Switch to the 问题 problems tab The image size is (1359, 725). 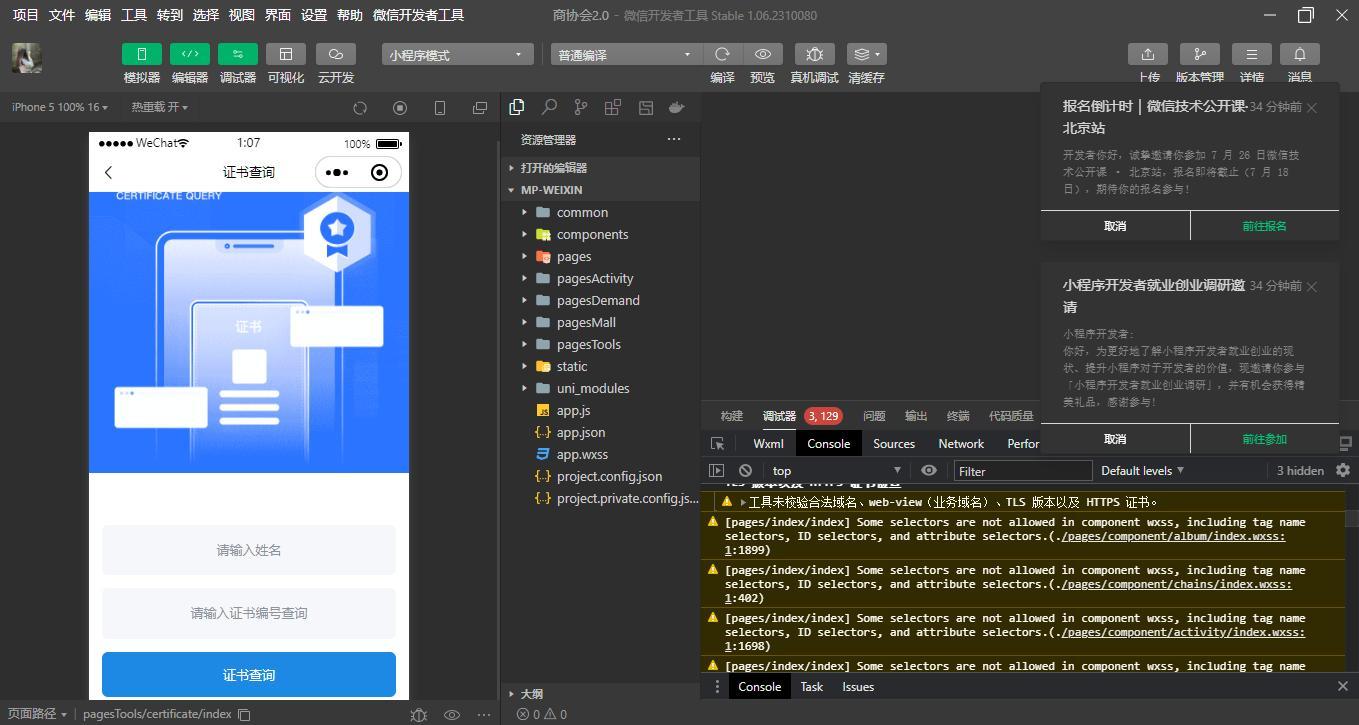874,416
